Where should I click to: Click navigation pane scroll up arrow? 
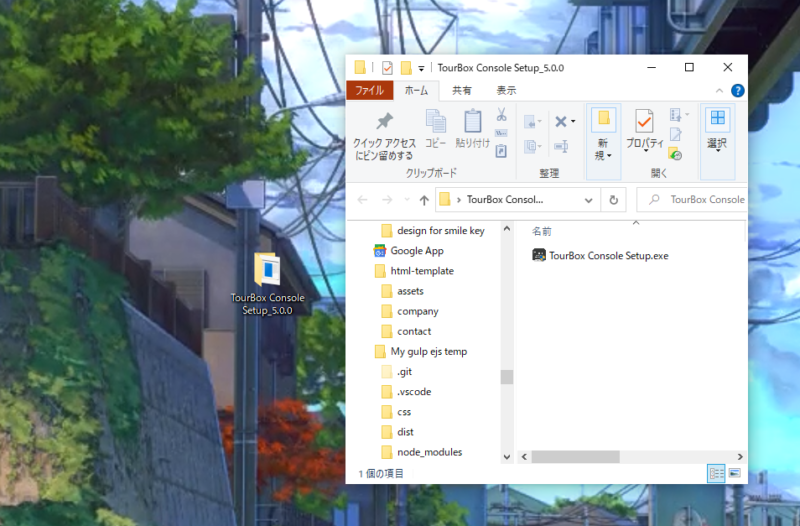(x=507, y=229)
